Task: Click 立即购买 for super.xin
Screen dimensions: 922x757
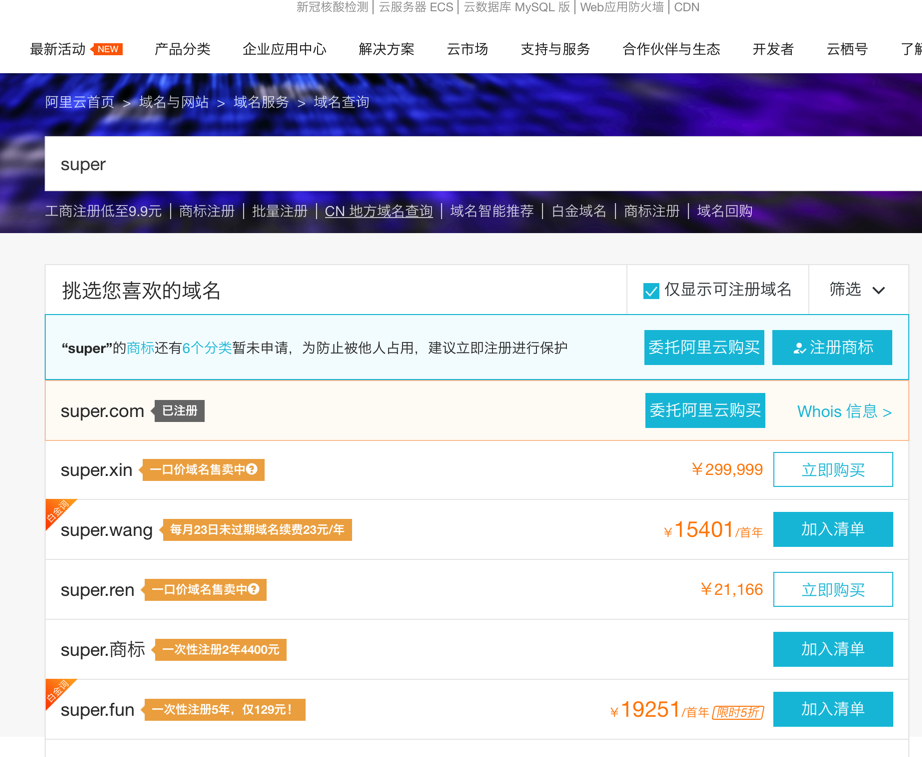Action: [833, 469]
